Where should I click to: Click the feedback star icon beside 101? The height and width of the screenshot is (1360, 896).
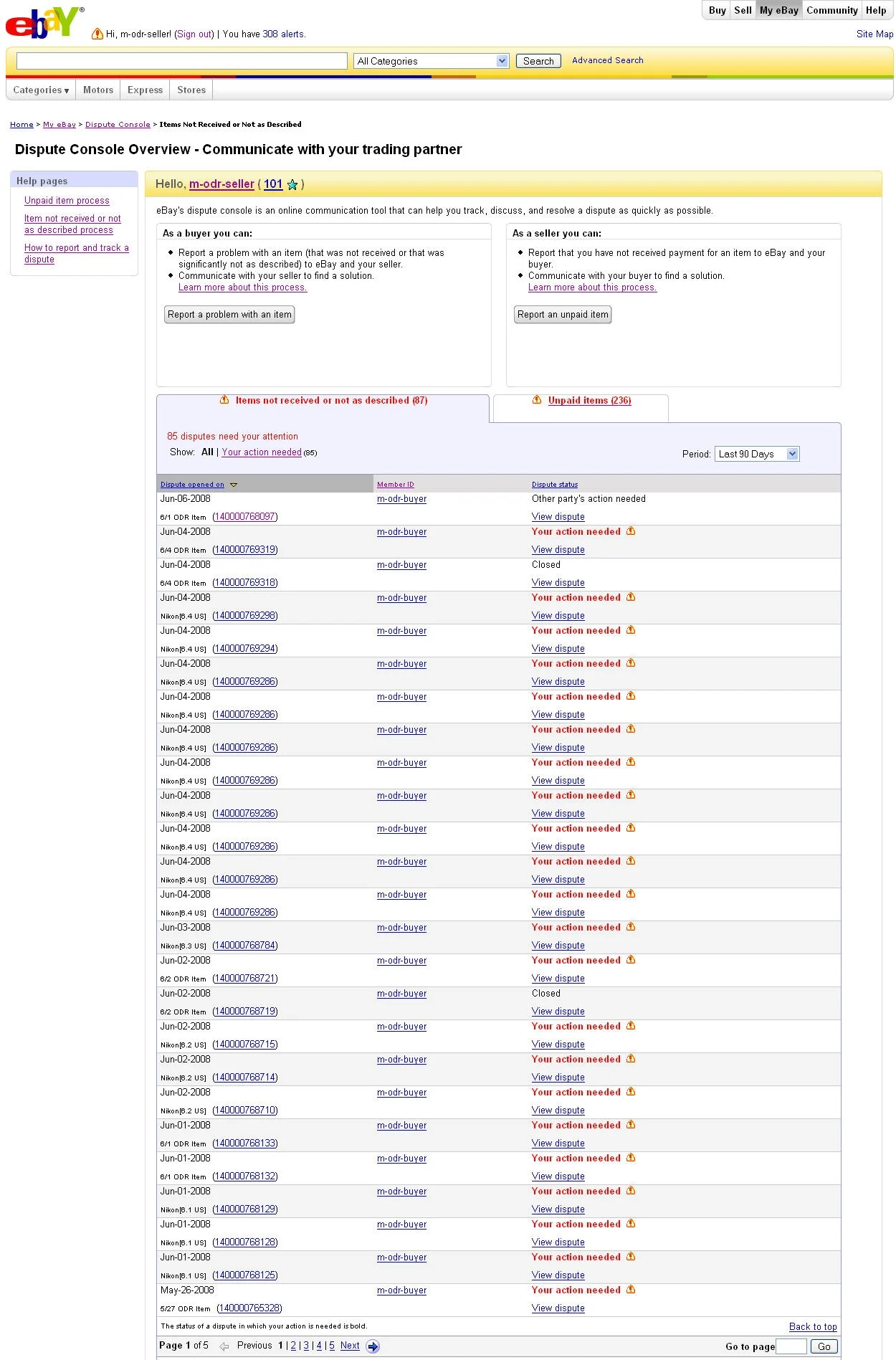pyautogui.click(x=292, y=185)
